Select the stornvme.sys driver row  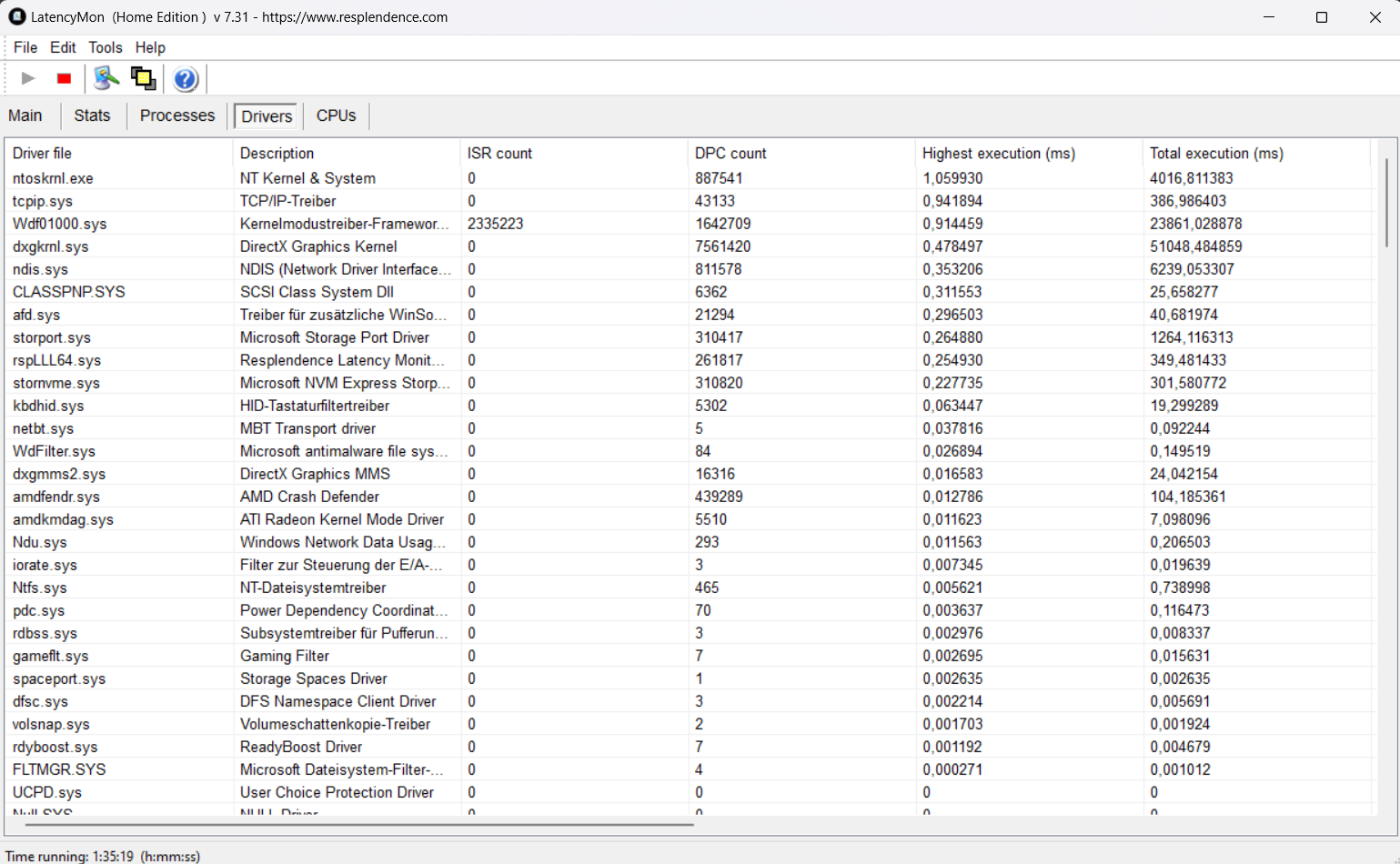(690, 383)
